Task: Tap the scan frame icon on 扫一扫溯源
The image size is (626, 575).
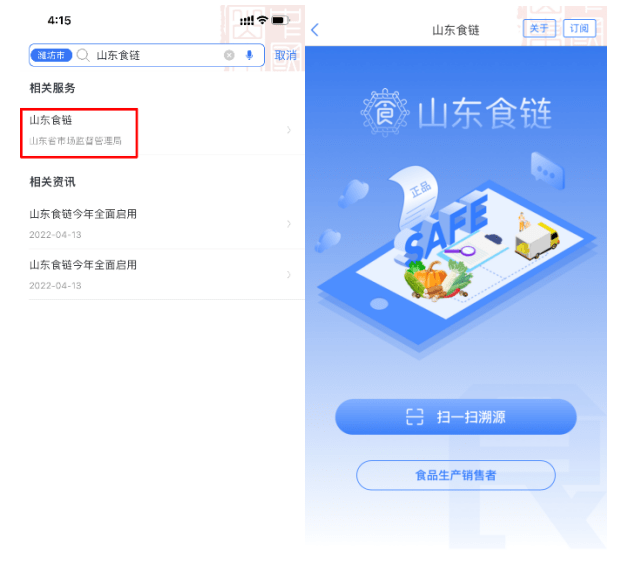Action: 414,417
